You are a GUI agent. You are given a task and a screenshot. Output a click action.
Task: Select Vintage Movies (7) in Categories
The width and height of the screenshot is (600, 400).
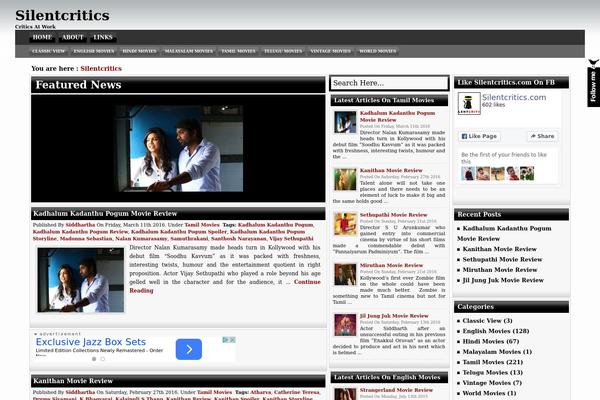tap(492, 383)
